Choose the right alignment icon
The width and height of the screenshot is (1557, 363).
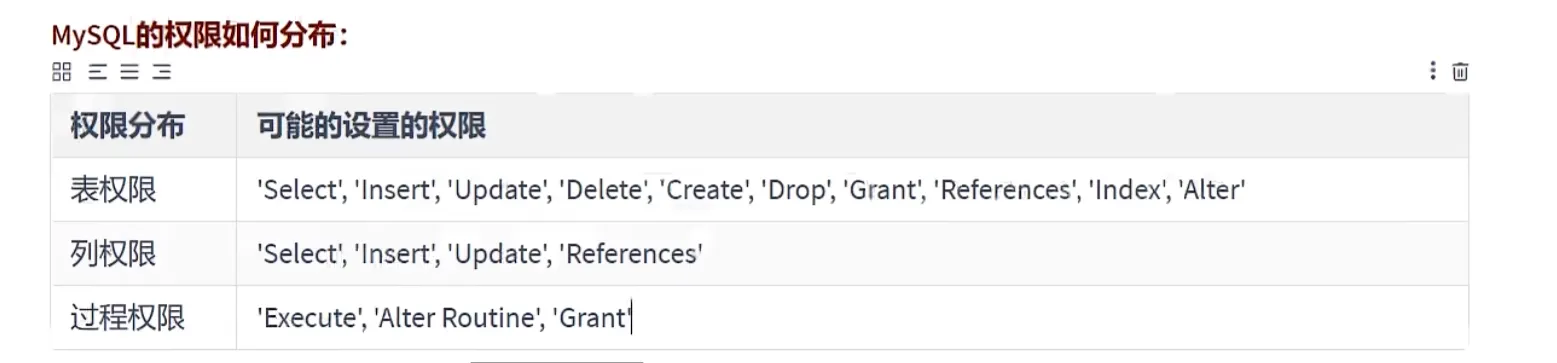[x=161, y=71]
